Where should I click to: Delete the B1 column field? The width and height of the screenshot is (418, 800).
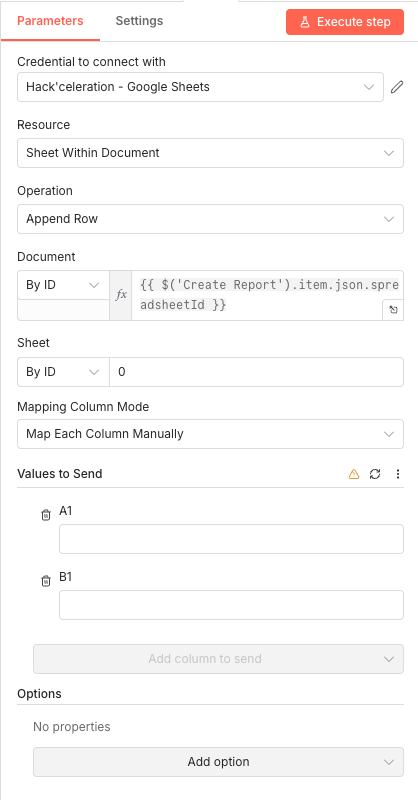point(46,581)
